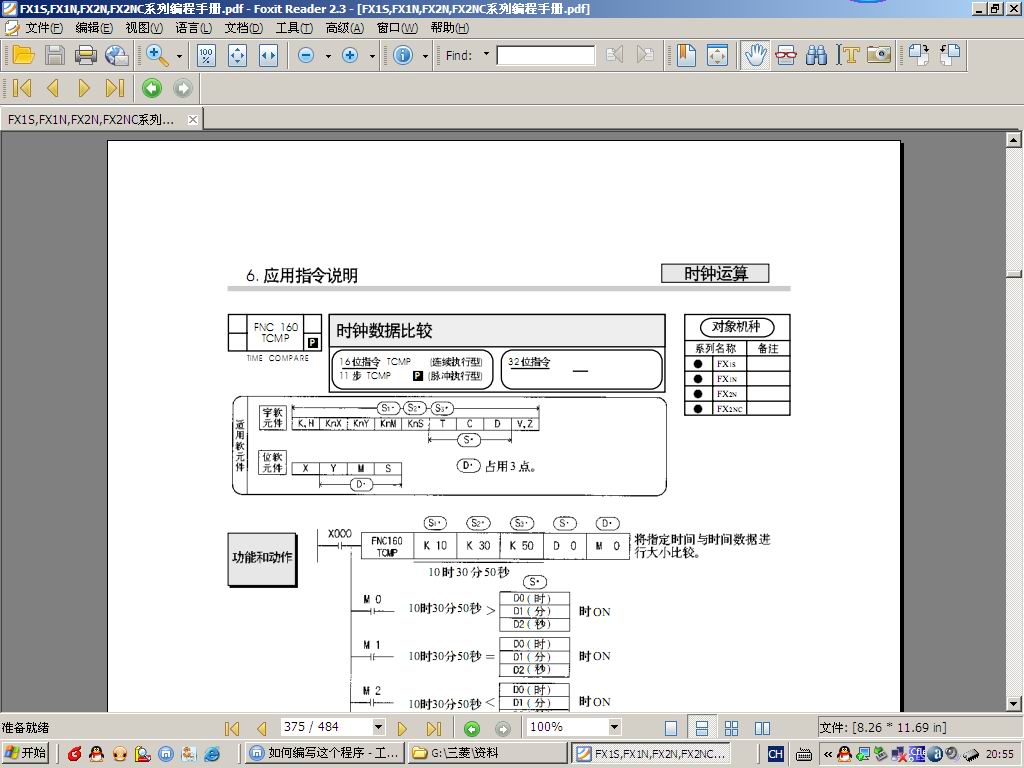Toggle single page layout in status bar
The height and width of the screenshot is (768, 1024).
click(671, 728)
